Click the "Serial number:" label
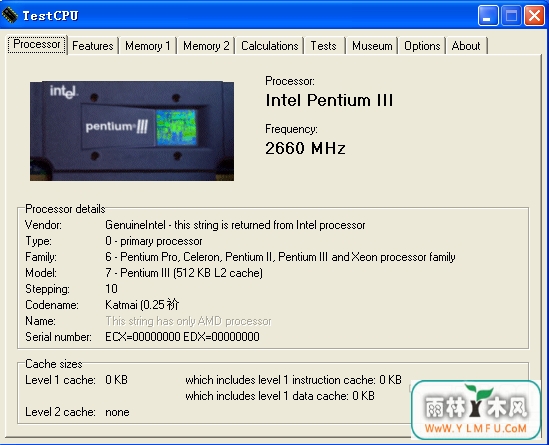The height and width of the screenshot is (445, 549). coord(58,337)
